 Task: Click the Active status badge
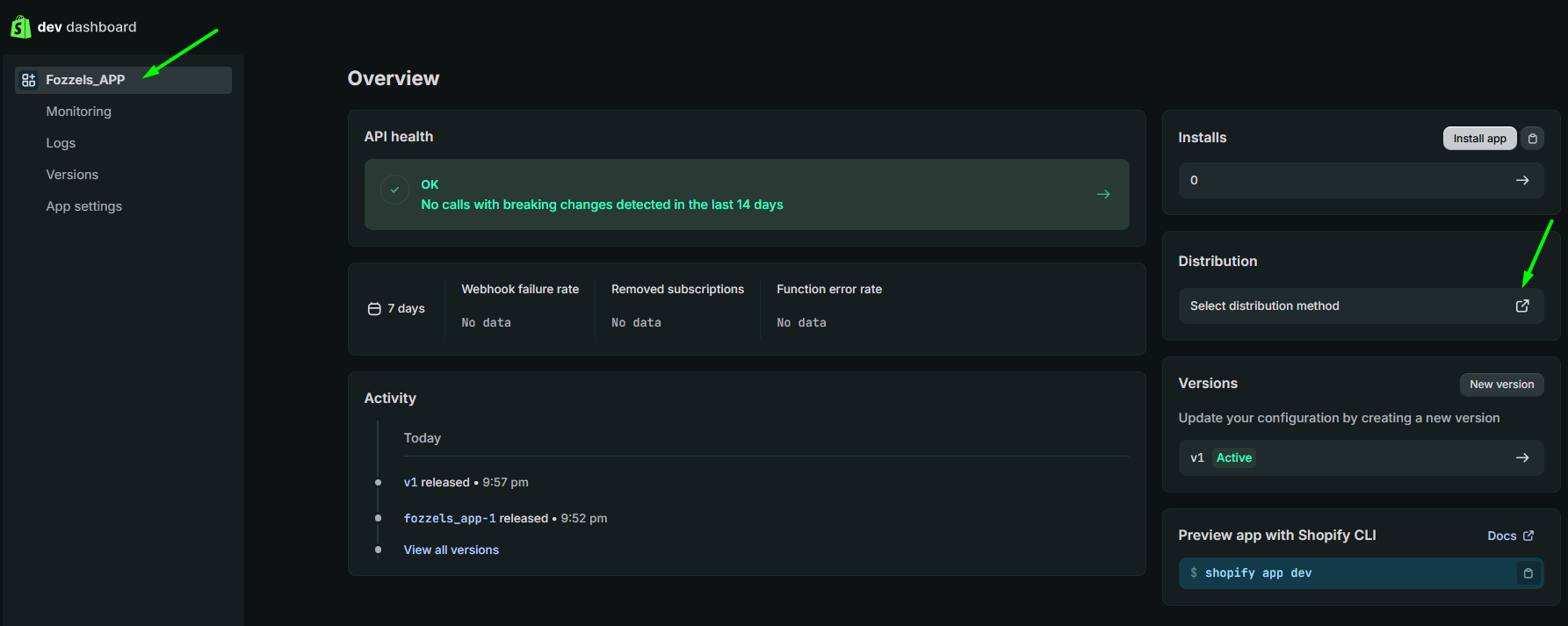tap(1234, 457)
